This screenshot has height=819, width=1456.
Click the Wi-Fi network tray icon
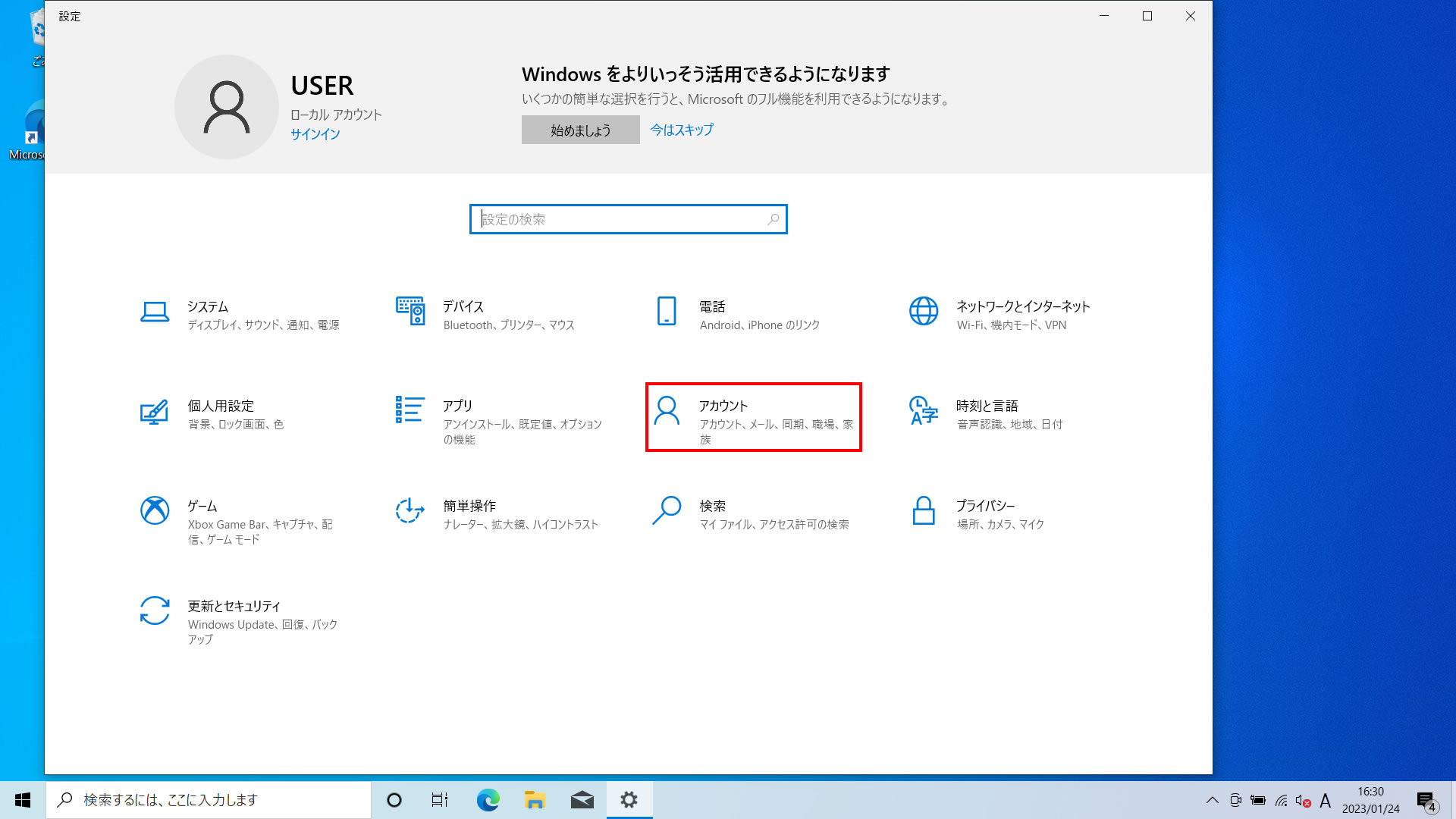click(1281, 801)
